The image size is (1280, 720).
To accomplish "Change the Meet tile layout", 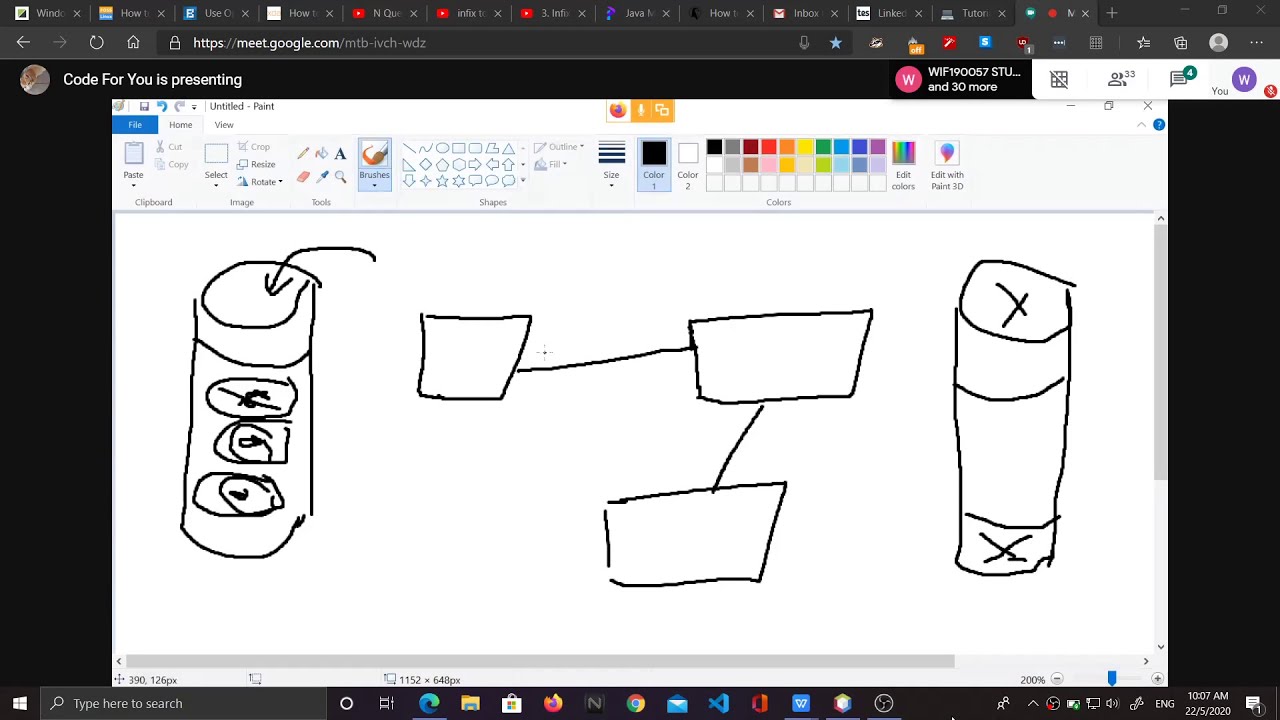I will (x=1059, y=79).
